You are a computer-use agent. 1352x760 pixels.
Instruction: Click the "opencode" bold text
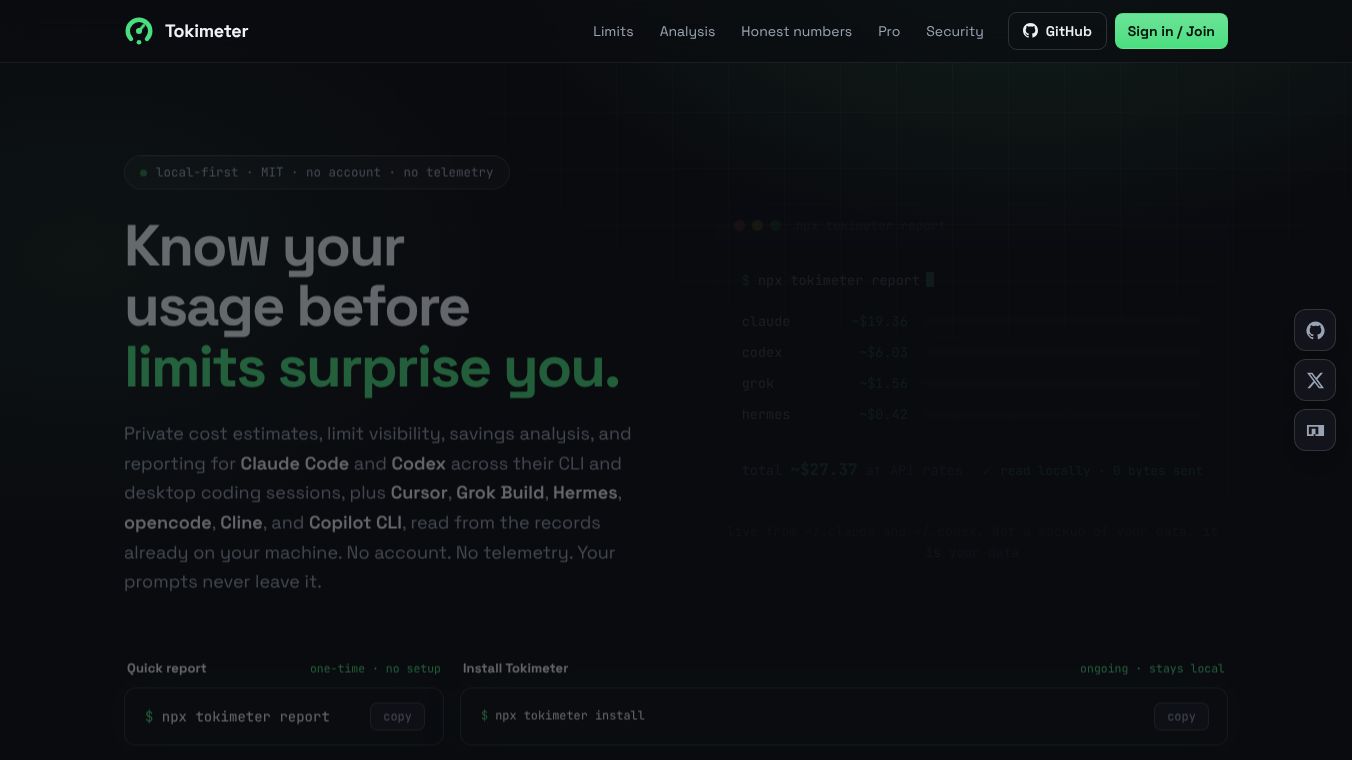pyautogui.click(x=168, y=523)
